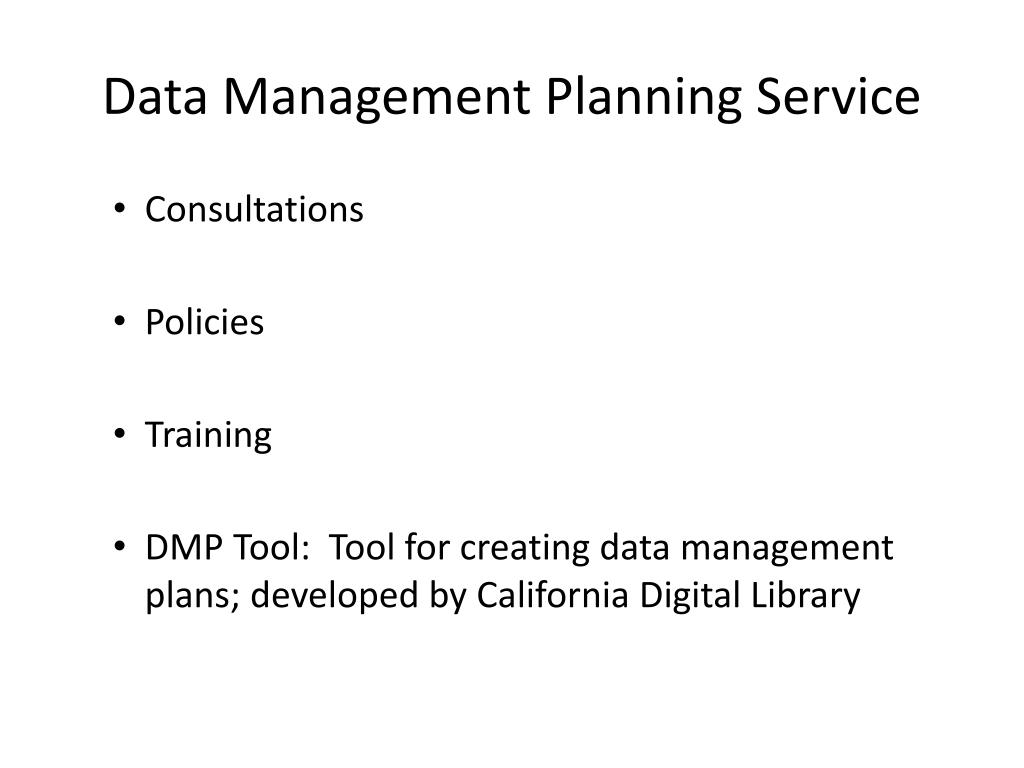The image size is (1024, 768).
Task: Click the "DMP Tool:" label text
Action: tap(227, 547)
